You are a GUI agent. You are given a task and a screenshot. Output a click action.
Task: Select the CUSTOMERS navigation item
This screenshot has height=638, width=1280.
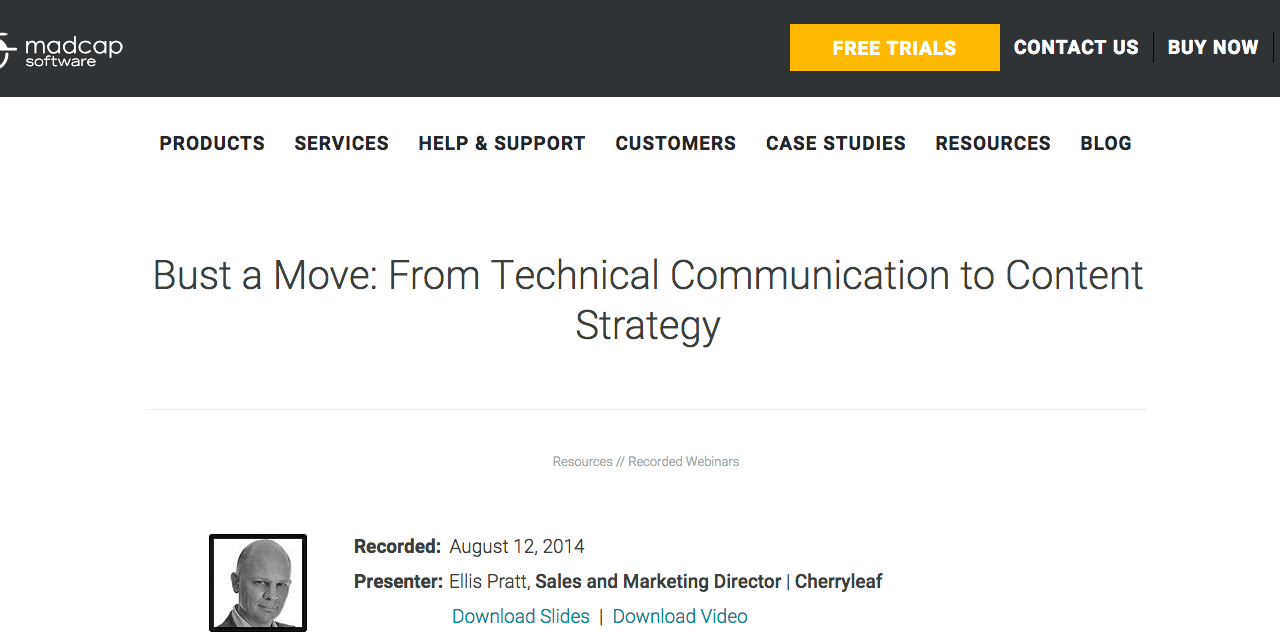point(676,144)
